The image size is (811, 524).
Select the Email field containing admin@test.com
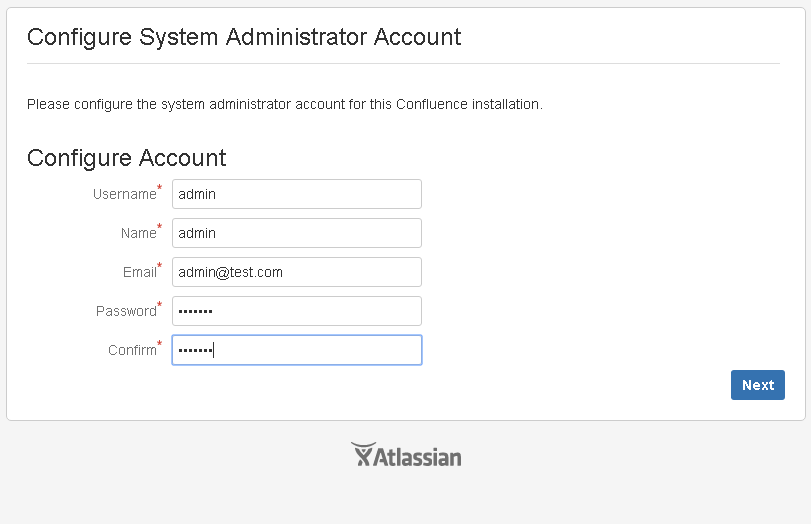click(x=297, y=272)
